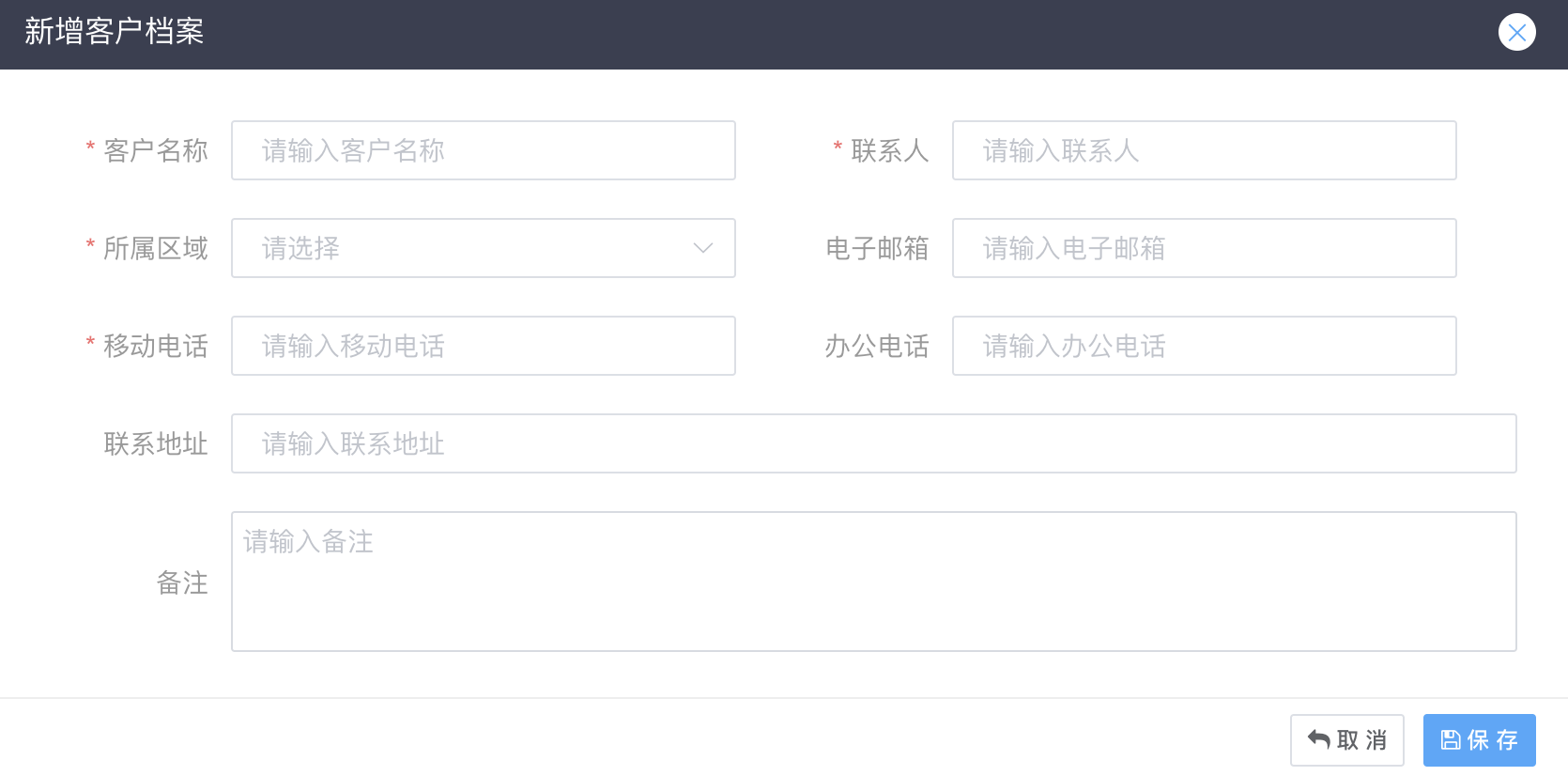This screenshot has width=1568, height=776.
Task: Click the 所属区域 field label
Action: click(156, 248)
